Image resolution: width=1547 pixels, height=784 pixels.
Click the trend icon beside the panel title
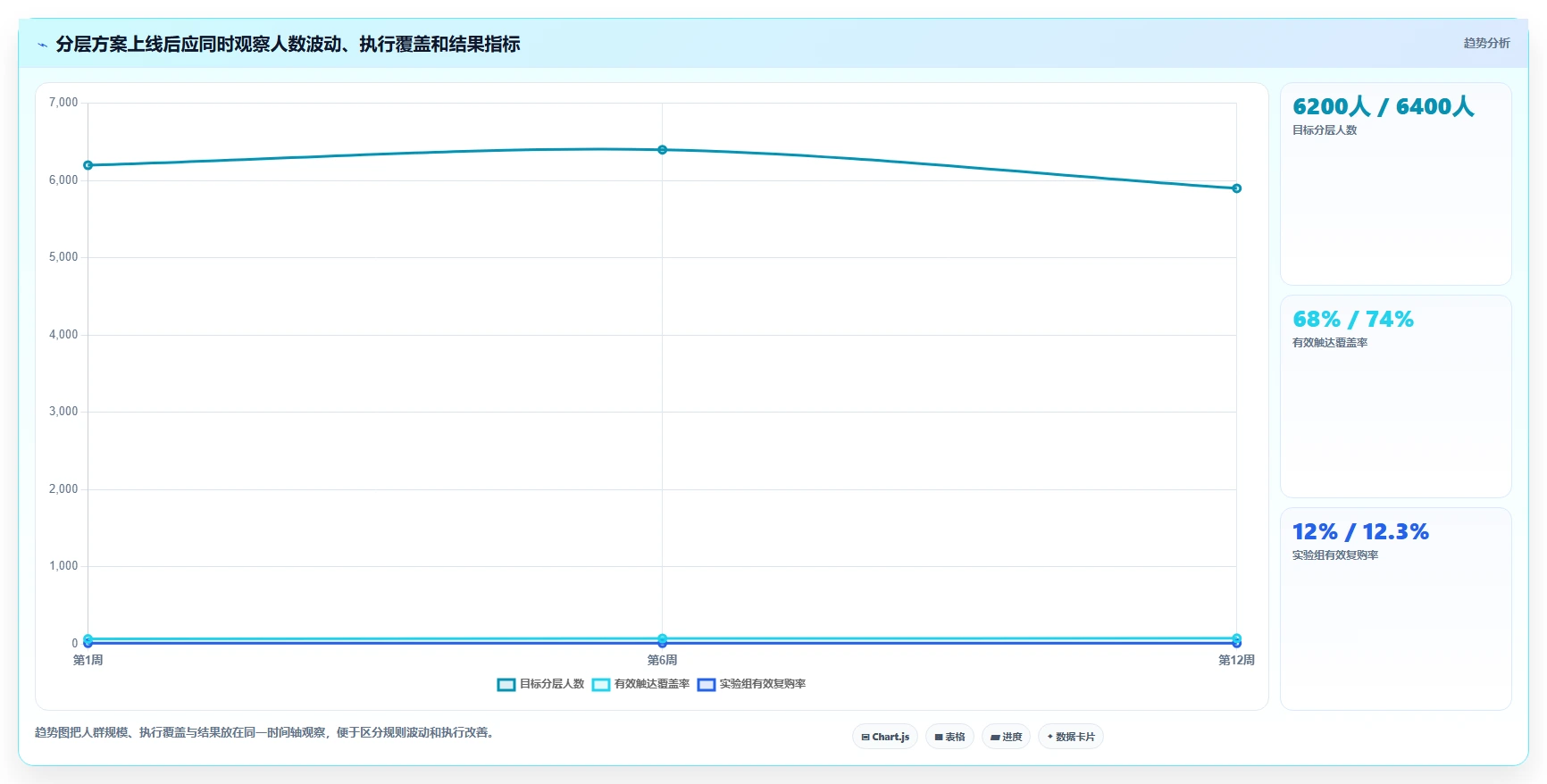(42, 45)
